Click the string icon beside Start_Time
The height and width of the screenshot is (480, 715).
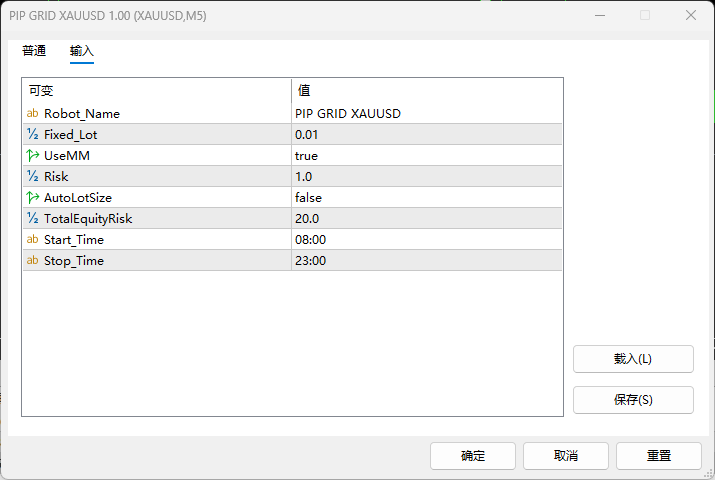point(33,240)
